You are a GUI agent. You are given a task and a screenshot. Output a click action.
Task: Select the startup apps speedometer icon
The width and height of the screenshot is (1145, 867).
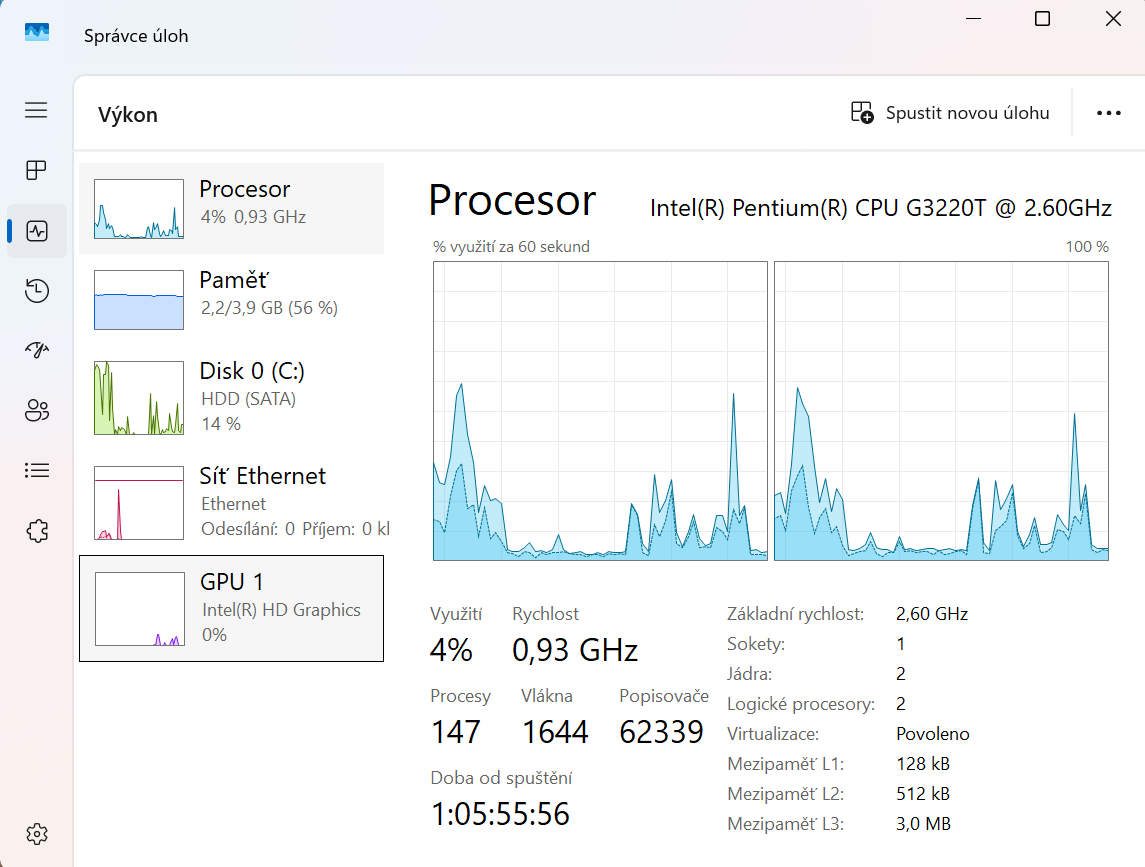tap(36, 350)
